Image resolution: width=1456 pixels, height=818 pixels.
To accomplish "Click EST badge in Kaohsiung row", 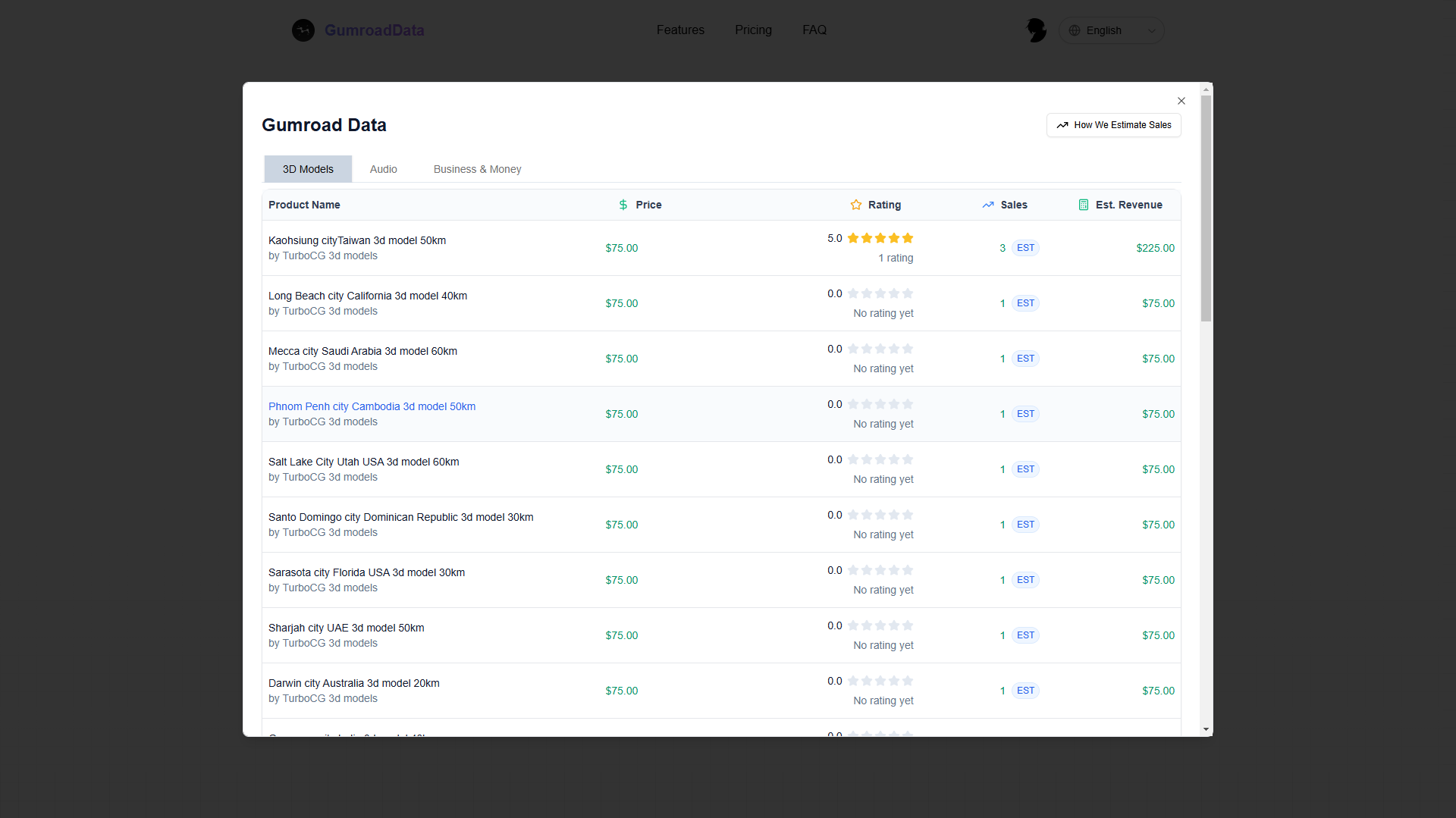I will (x=1025, y=248).
